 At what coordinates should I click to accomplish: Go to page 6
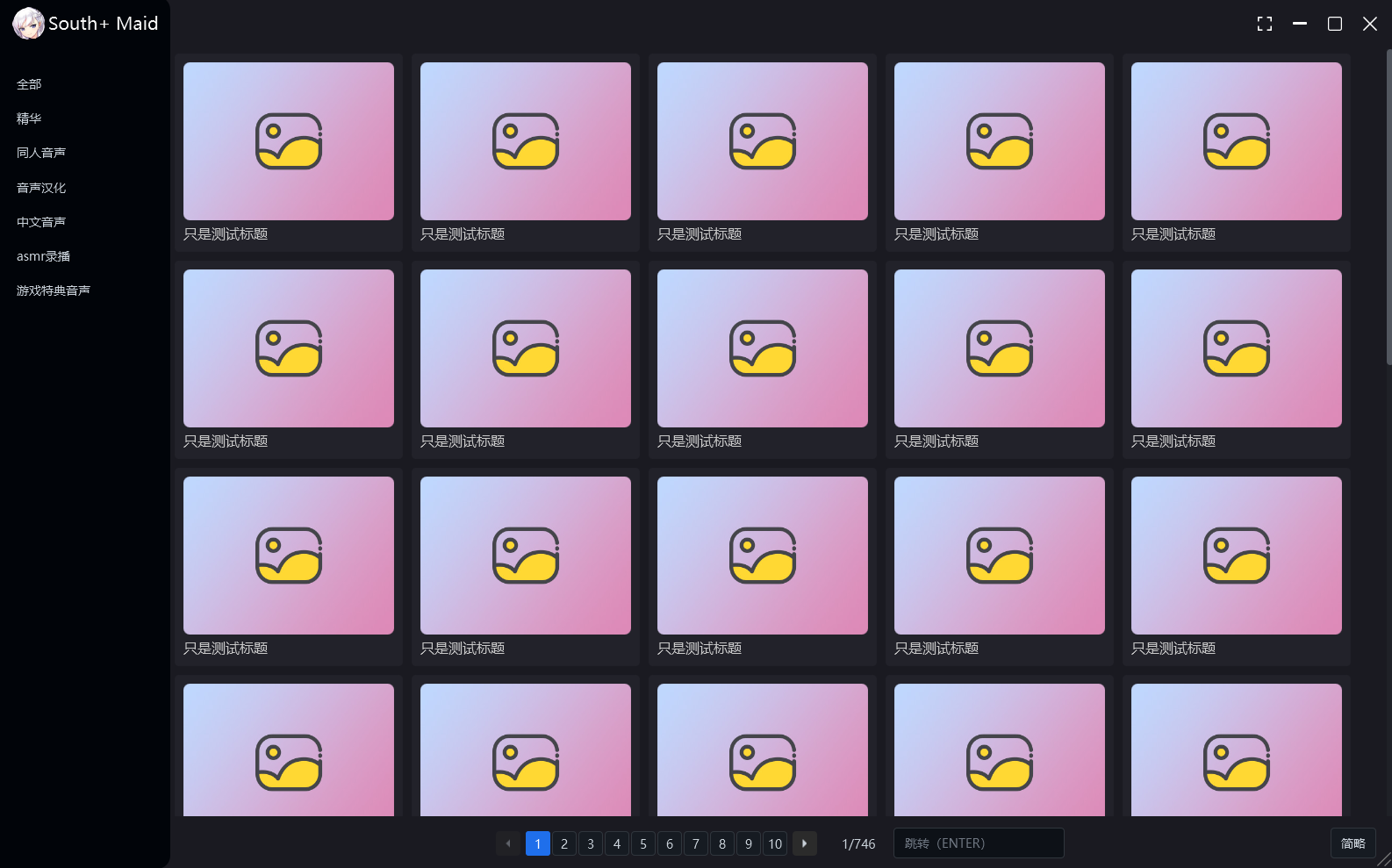pyautogui.click(x=670, y=843)
